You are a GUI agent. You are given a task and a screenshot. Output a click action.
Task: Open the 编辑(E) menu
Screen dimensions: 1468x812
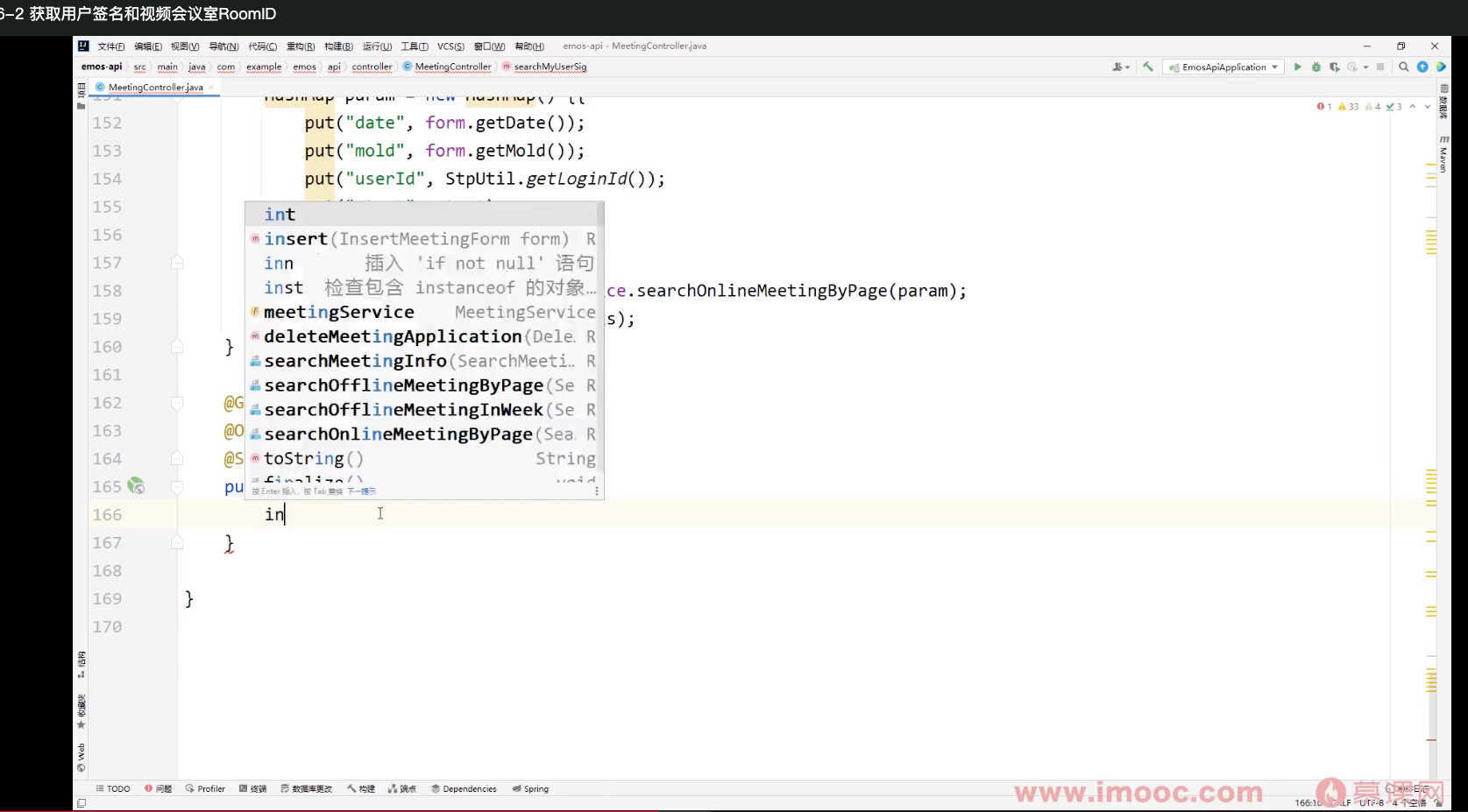pyautogui.click(x=148, y=46)
